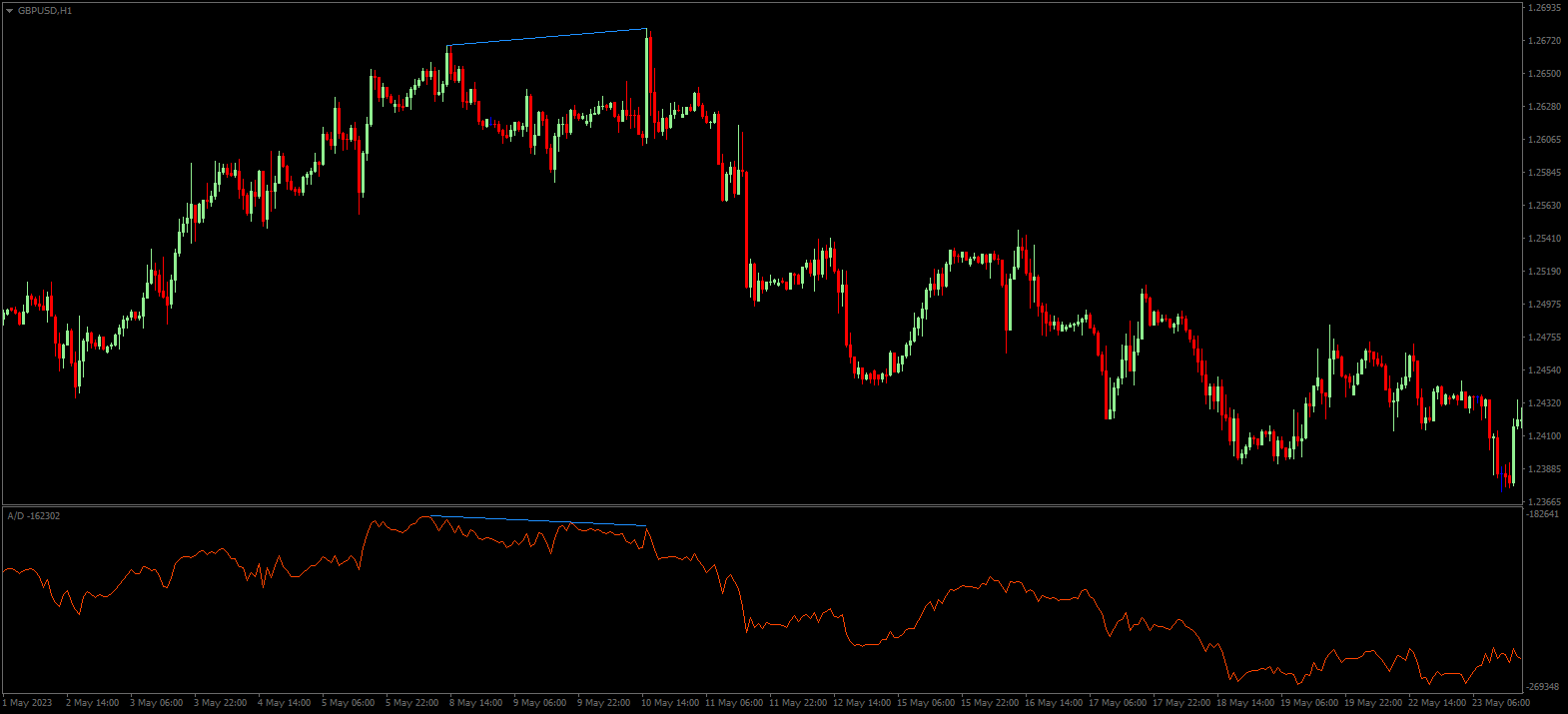Image resolution: width=1568 pixels, height=714 pixels.
Task: Click the -182641 A/D scale value
Action: tap(1543, 514)
